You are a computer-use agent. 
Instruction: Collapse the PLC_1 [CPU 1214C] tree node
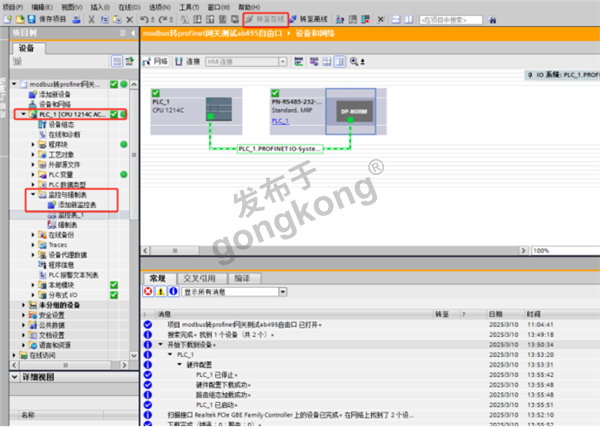[23, 114]
